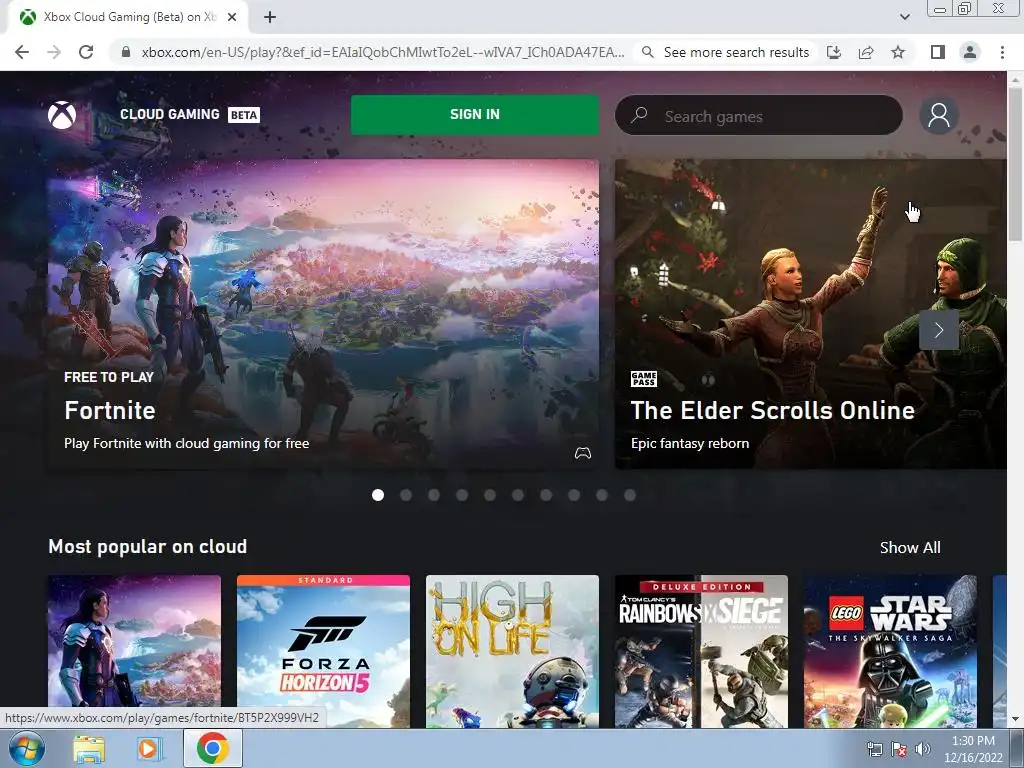This screenshot has width=1024, height=768.
Task: Click the BETA badge label
Action: (244, 115)
